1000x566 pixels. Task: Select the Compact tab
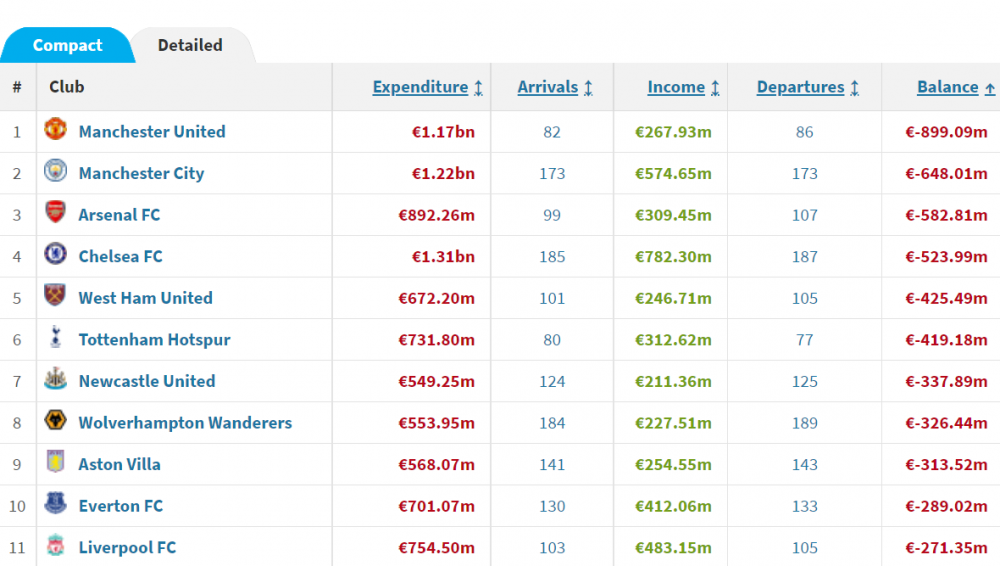pyautogui.click(x=67, y=45)
